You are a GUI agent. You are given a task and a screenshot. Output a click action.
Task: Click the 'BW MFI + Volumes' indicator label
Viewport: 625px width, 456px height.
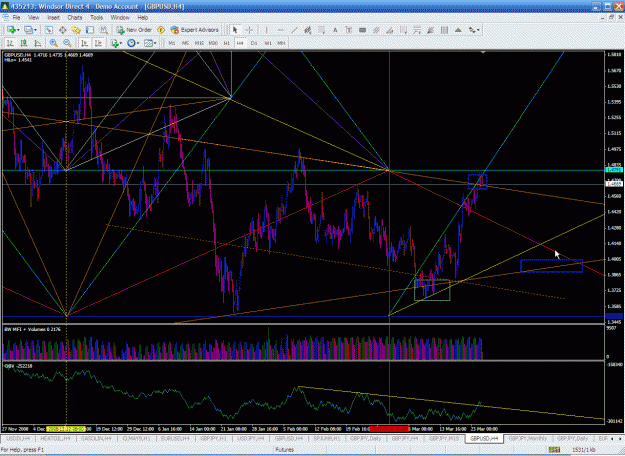click(32, 329)
